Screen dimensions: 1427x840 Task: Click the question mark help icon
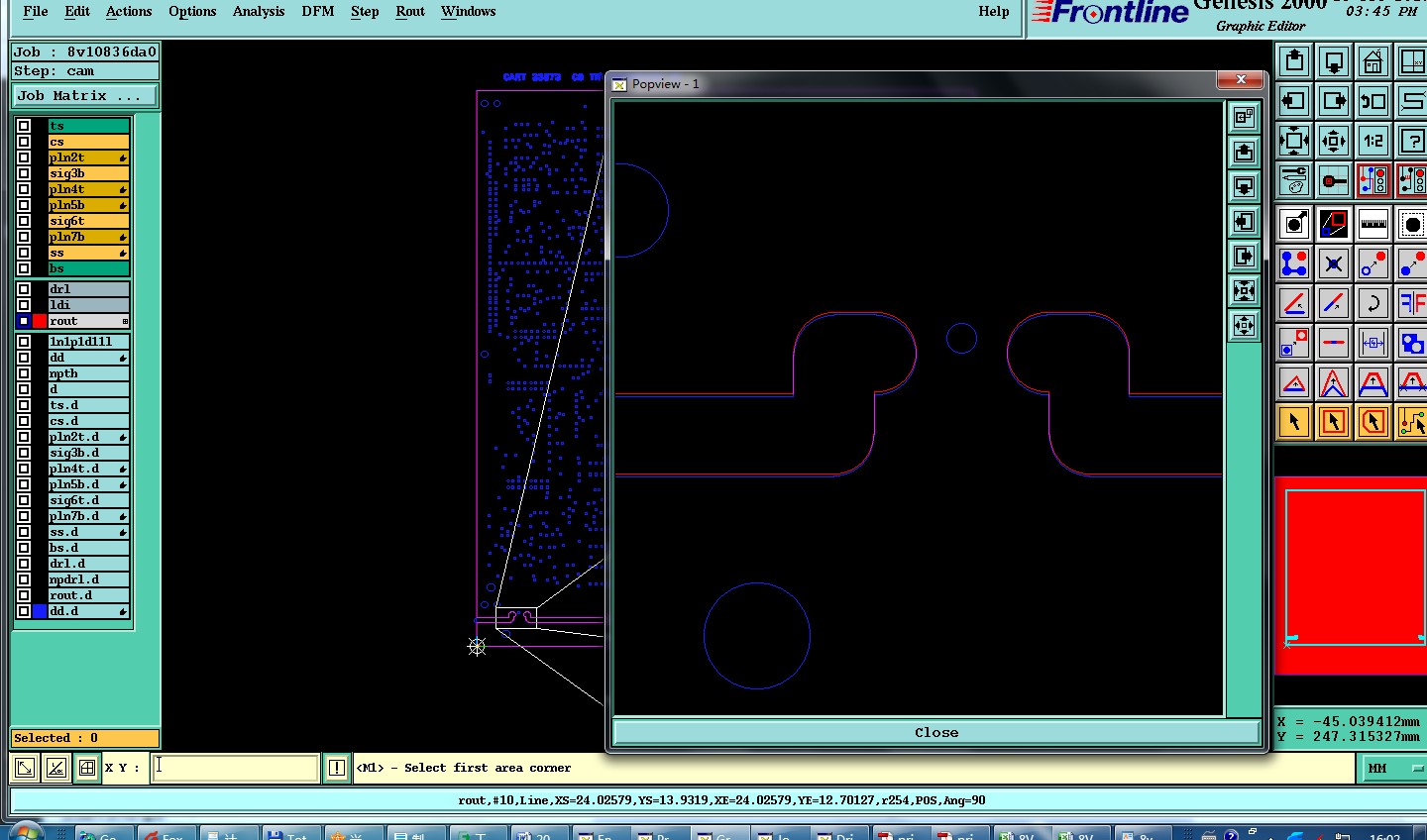[x=1411, y=141]
